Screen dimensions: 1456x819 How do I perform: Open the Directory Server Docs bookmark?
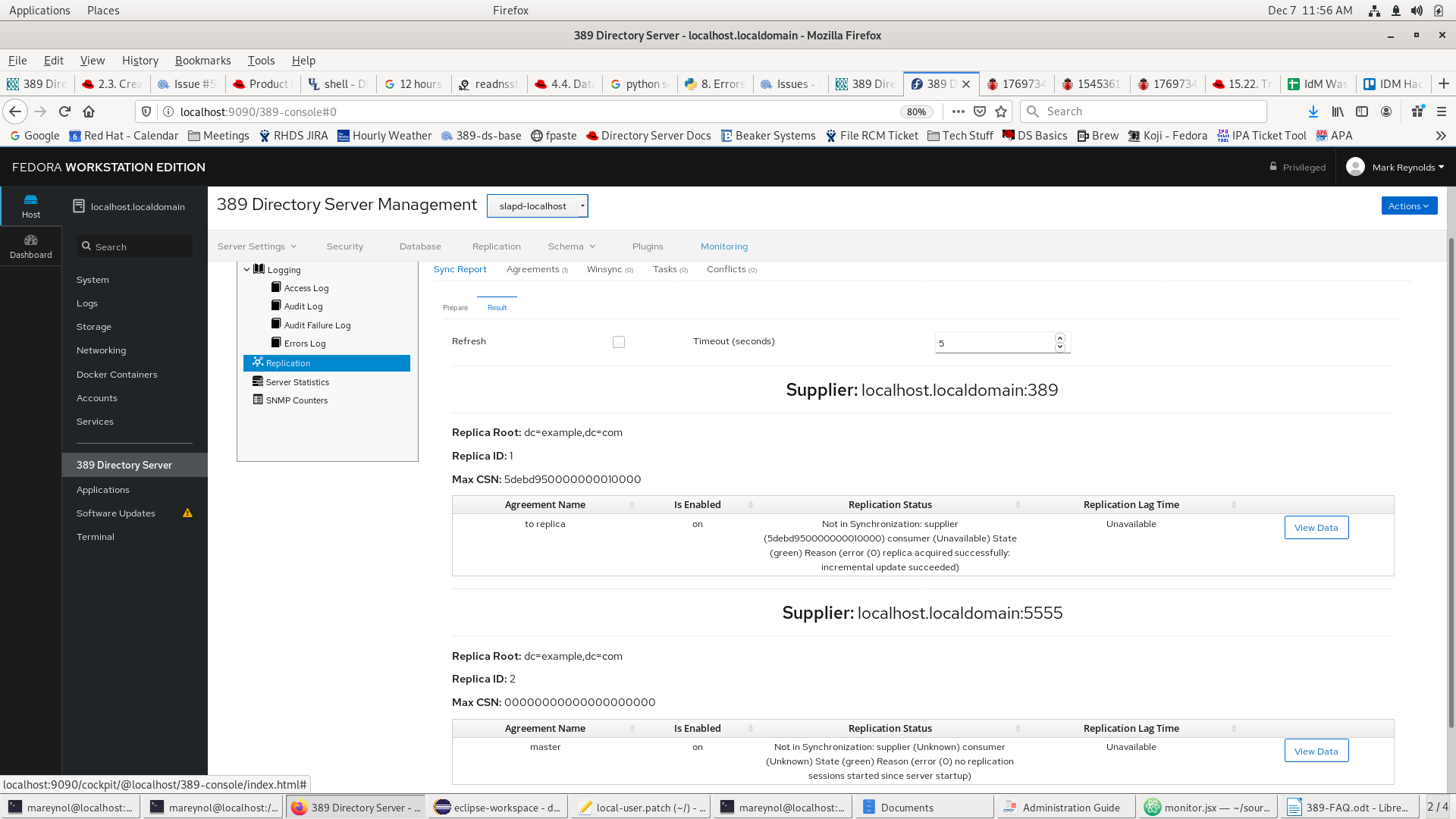649,136
